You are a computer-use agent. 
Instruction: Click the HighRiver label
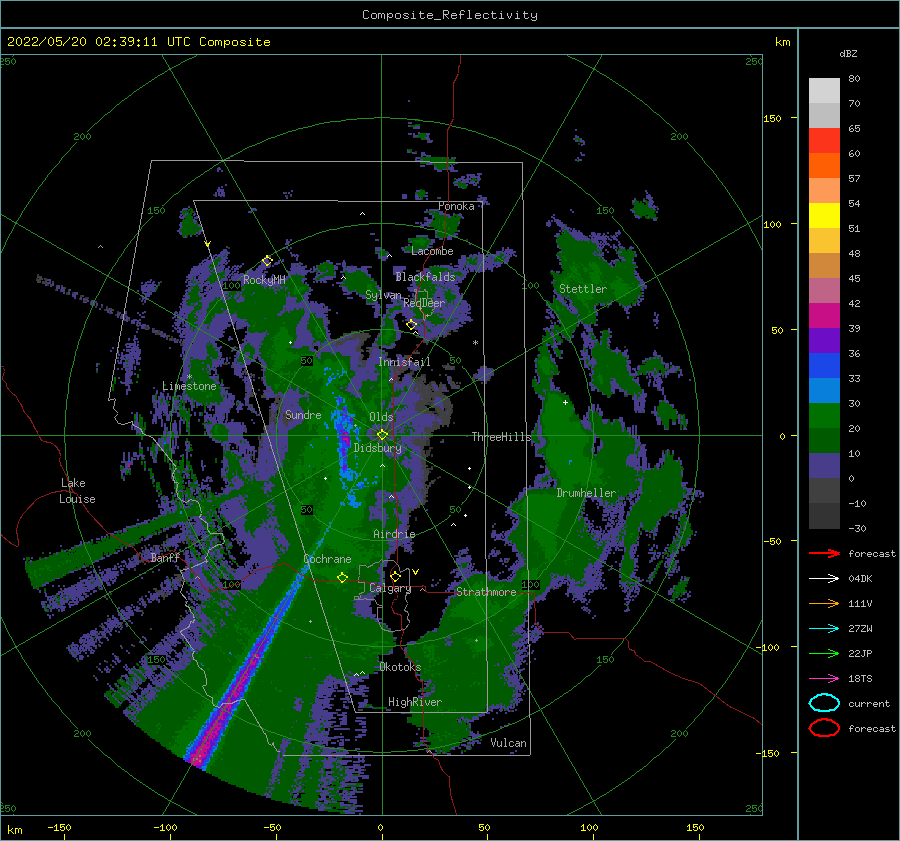(x=415, y=702)
